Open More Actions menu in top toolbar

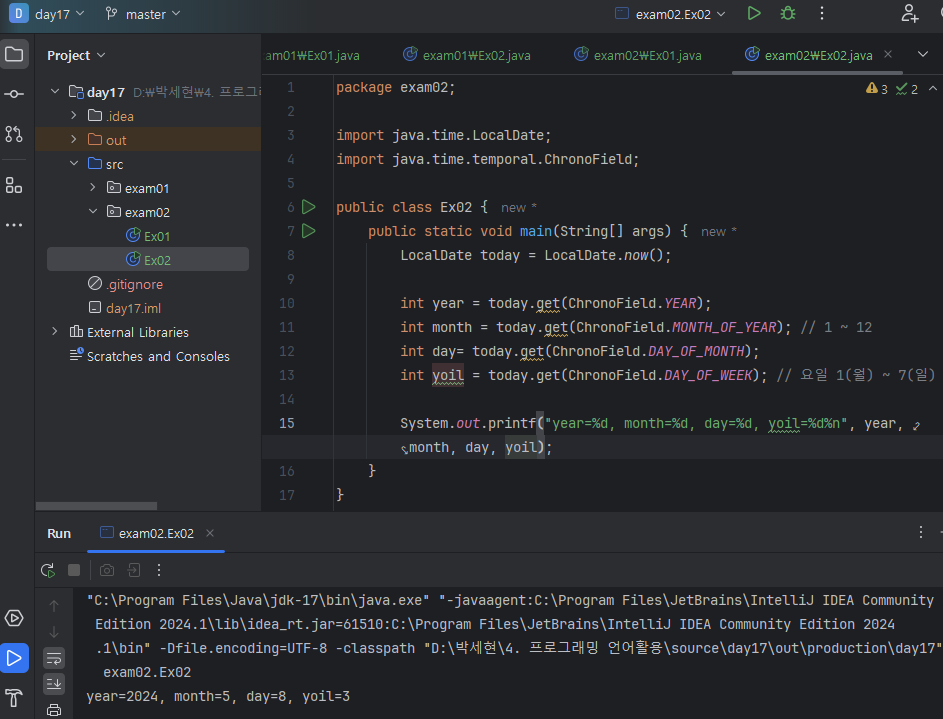point(822,13)
